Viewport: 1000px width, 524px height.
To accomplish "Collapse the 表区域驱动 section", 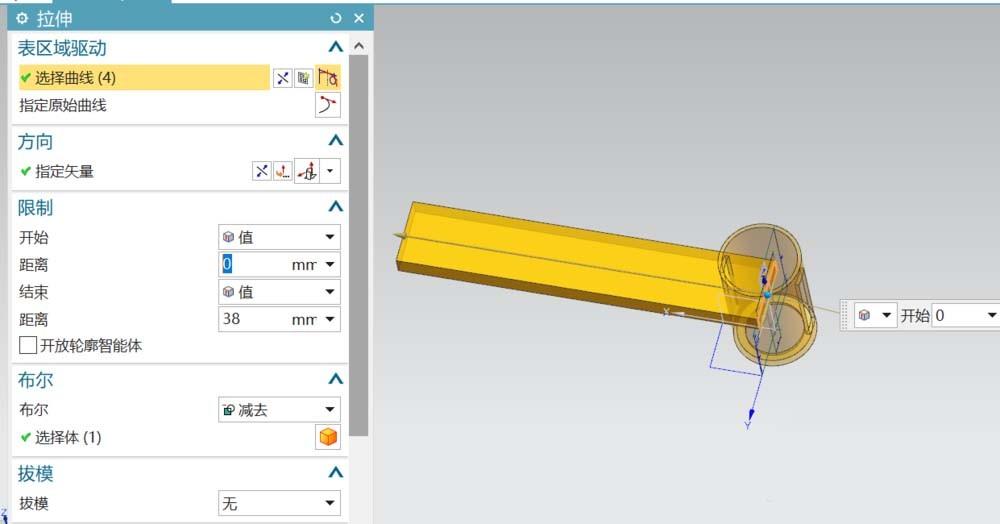I will (x=335, y=47).
